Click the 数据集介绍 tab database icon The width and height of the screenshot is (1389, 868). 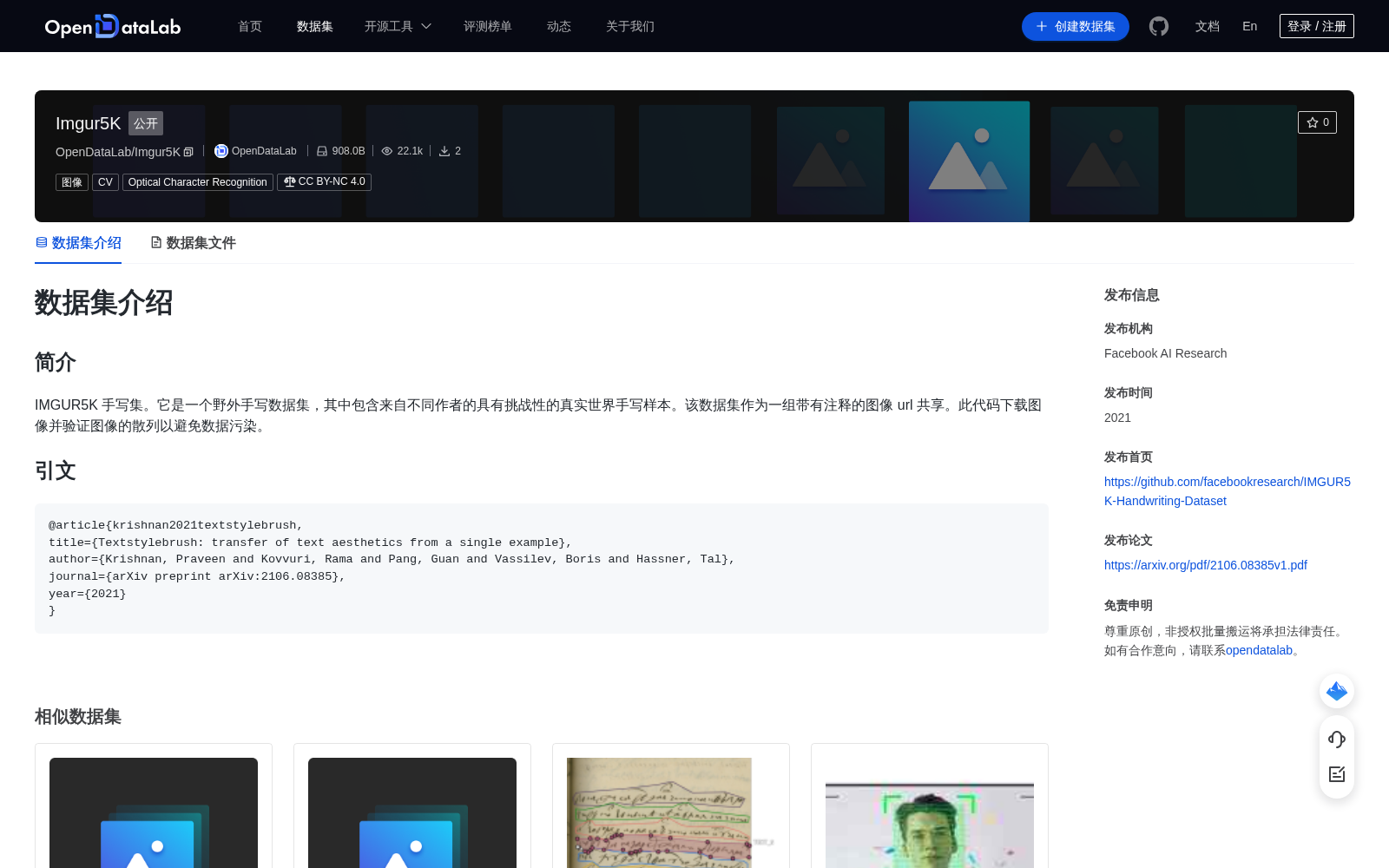[42, 242]
